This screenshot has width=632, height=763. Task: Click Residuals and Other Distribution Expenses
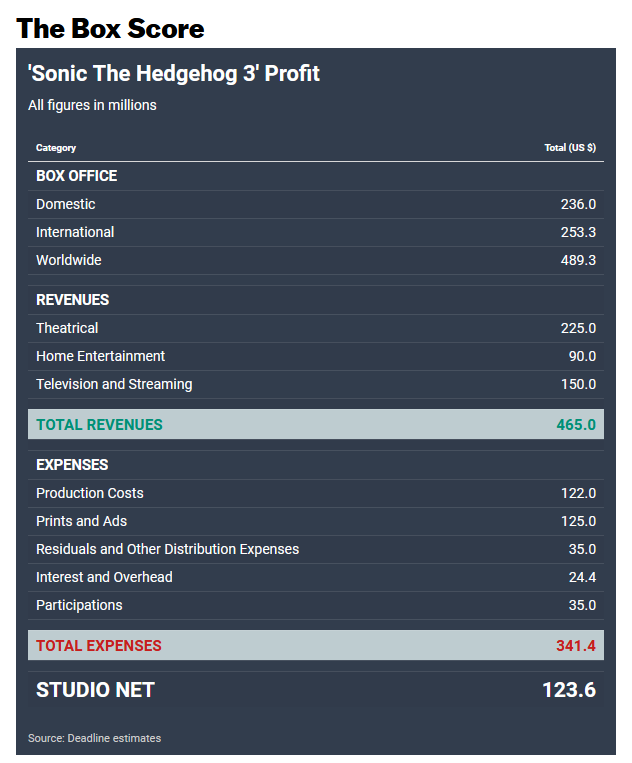(167, 549)
